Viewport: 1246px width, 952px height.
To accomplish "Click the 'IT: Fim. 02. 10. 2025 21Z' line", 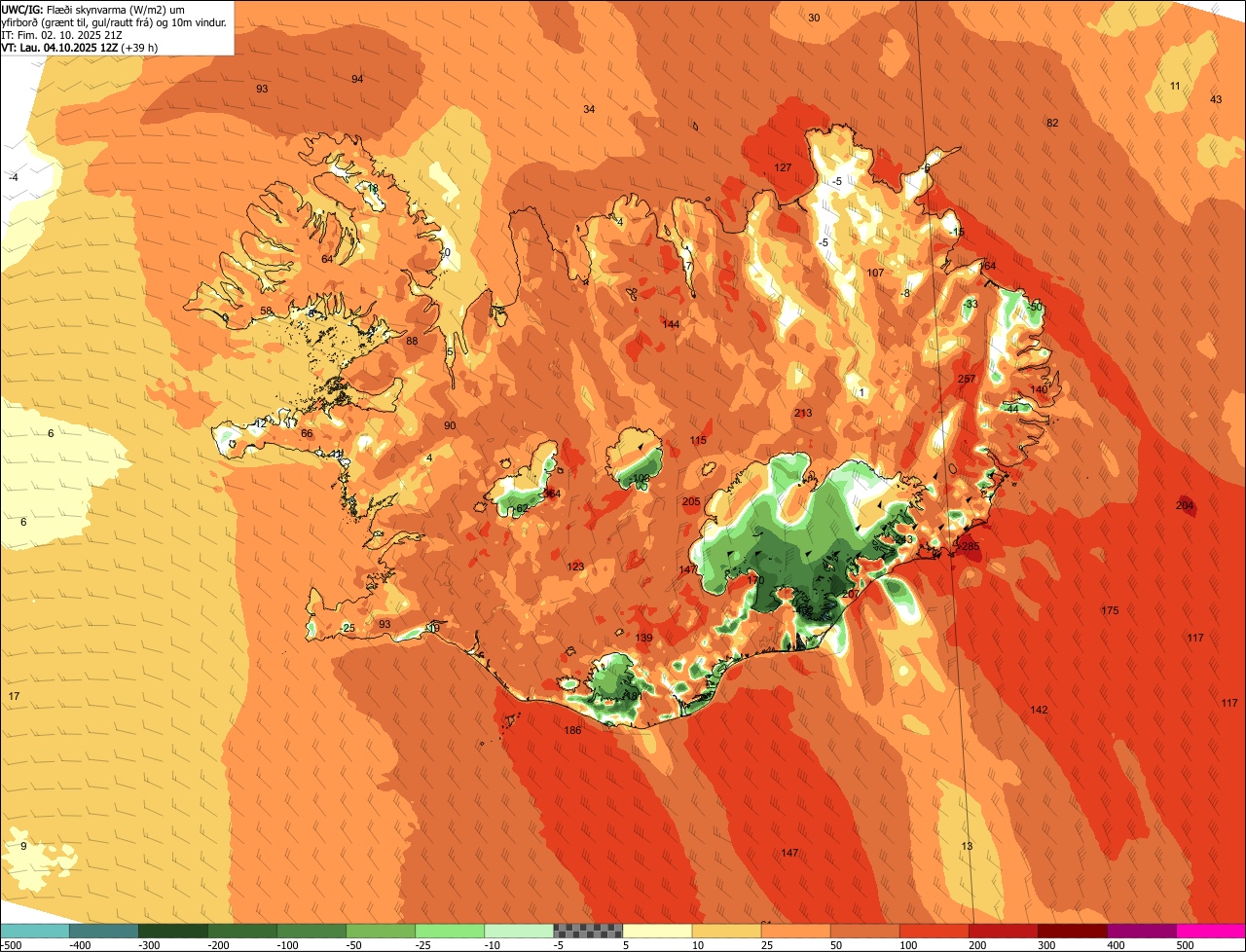I will pos(62,35).
